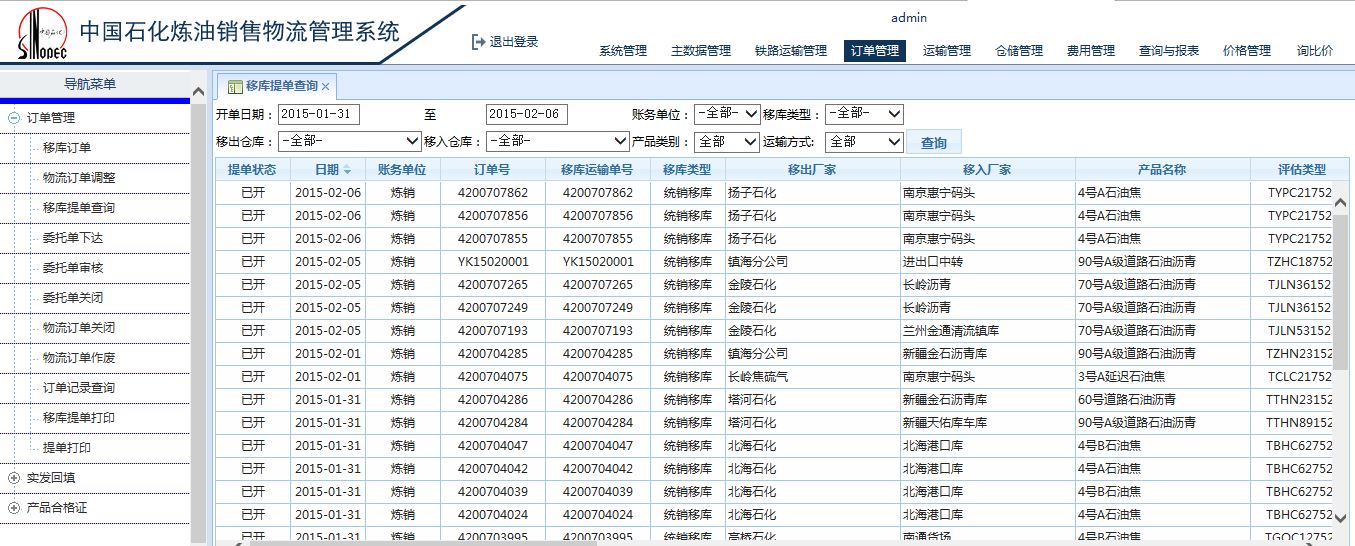Screen dimensions: 1355x546
Task: Open the 询比价 menu
Action: tap(1315, 51)
